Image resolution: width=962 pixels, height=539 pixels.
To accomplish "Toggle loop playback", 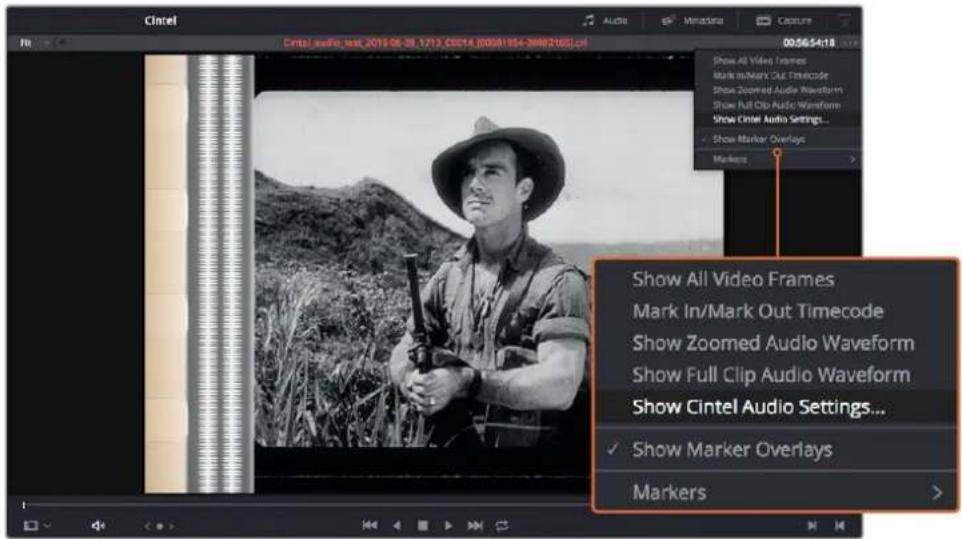I will pos(502,526).
